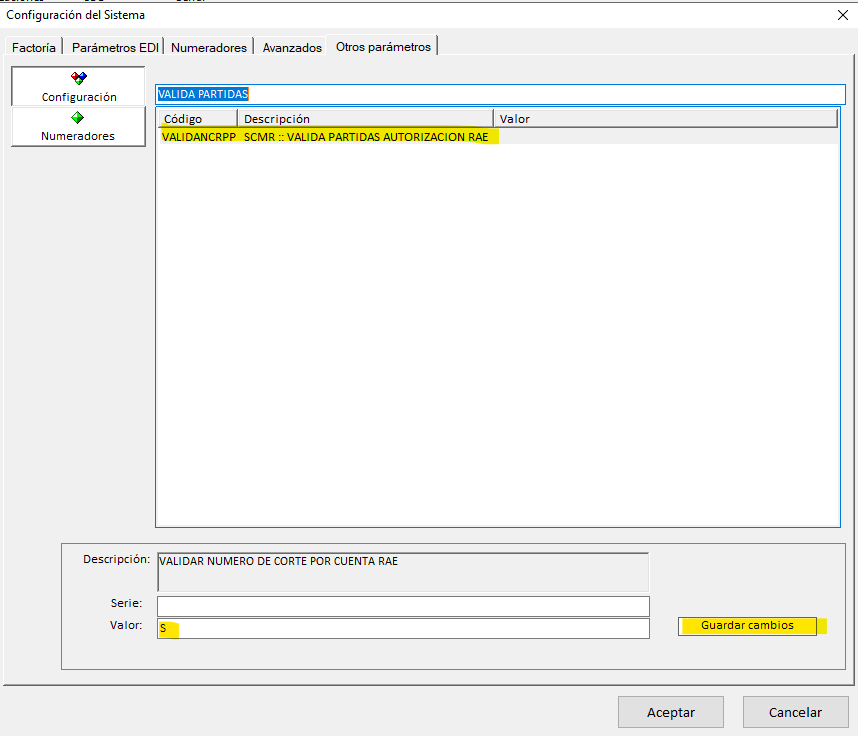Click the Descripción text box
The height and width of the screenshot is (736, 858).
point(403,571)
